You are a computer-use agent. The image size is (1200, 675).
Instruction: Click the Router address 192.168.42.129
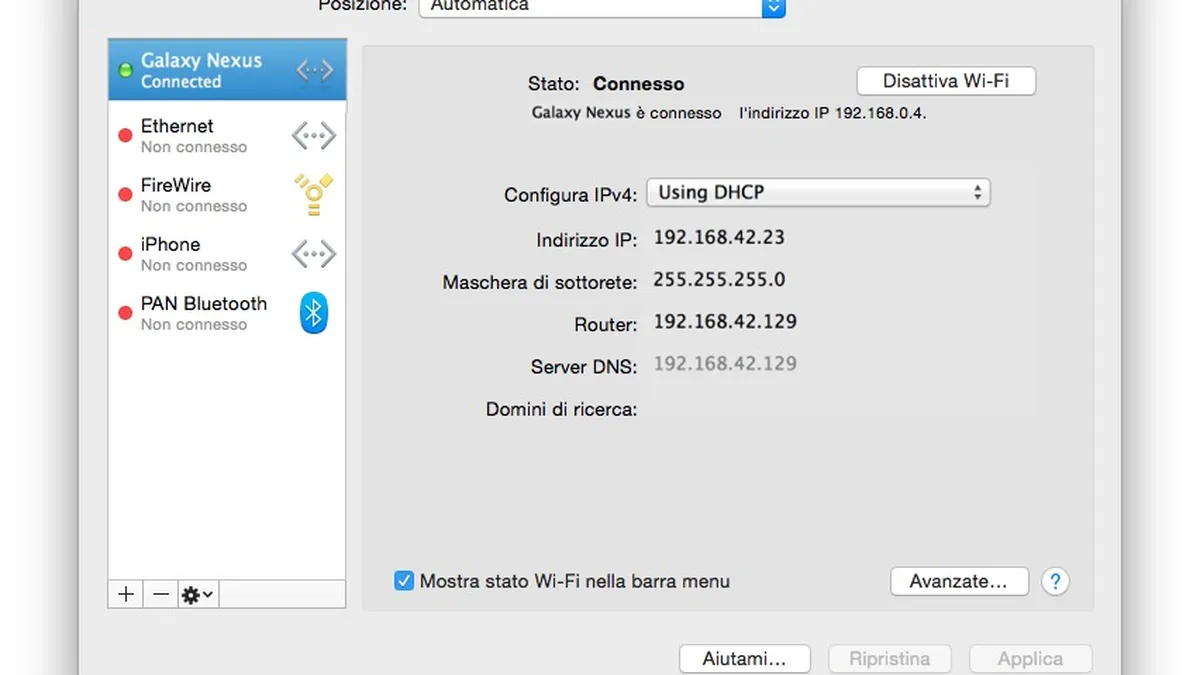(x=725, y=322)
